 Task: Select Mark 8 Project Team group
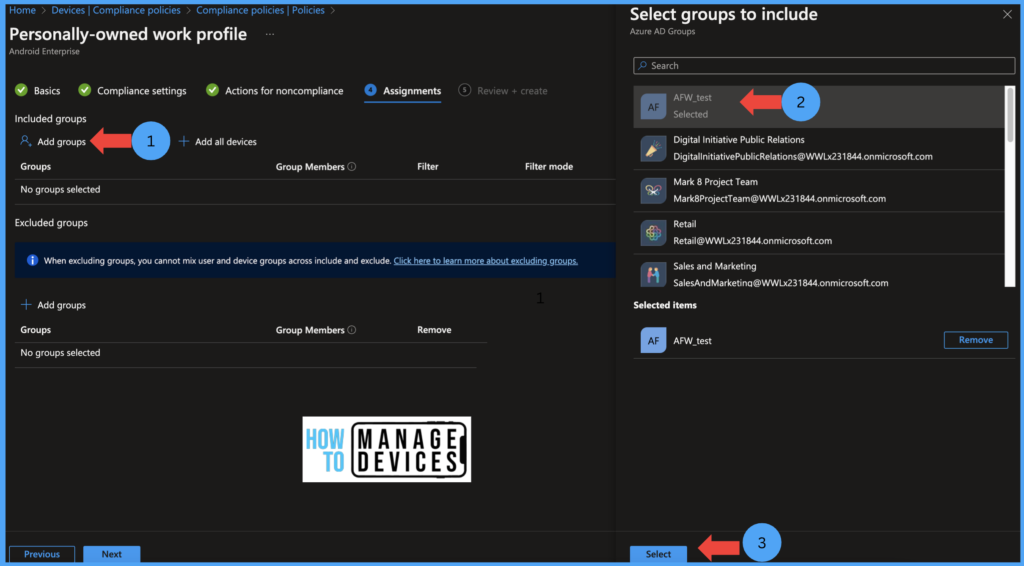[819, 191]
